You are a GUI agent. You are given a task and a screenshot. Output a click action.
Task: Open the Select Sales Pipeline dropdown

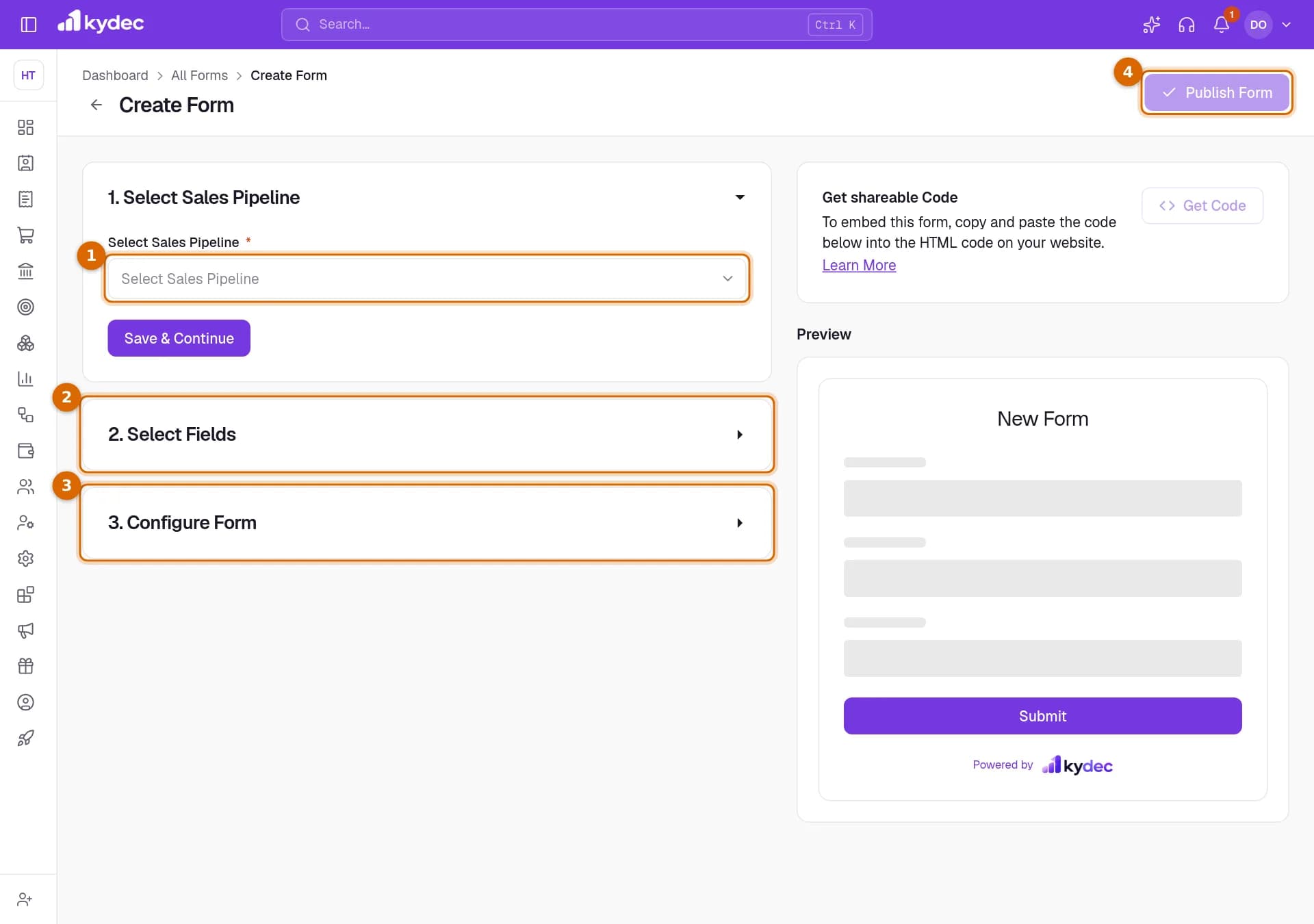(x=427, y=279)
